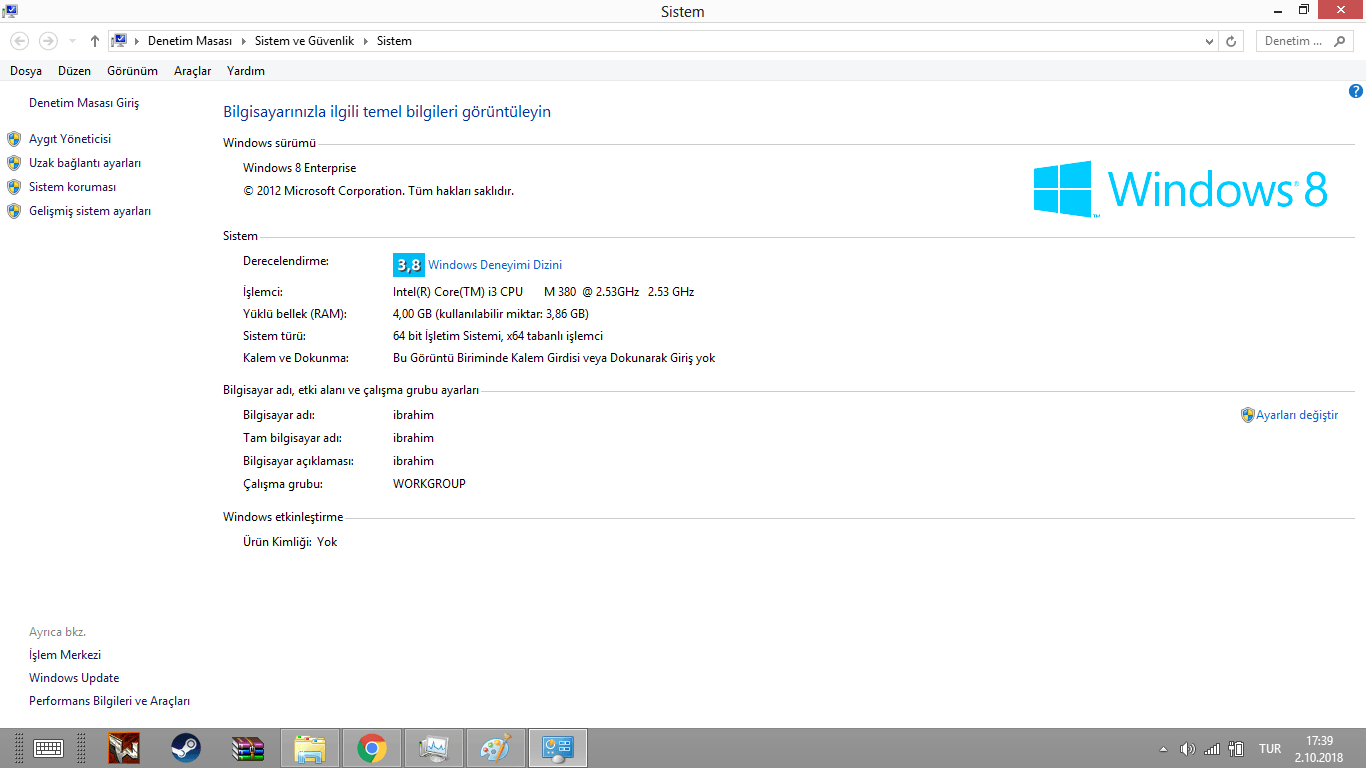This screenshot has height=768, width=1366.
Task: Open recent locations dropdown arrow
Action: pyautogui.click(x=72, y=41)
